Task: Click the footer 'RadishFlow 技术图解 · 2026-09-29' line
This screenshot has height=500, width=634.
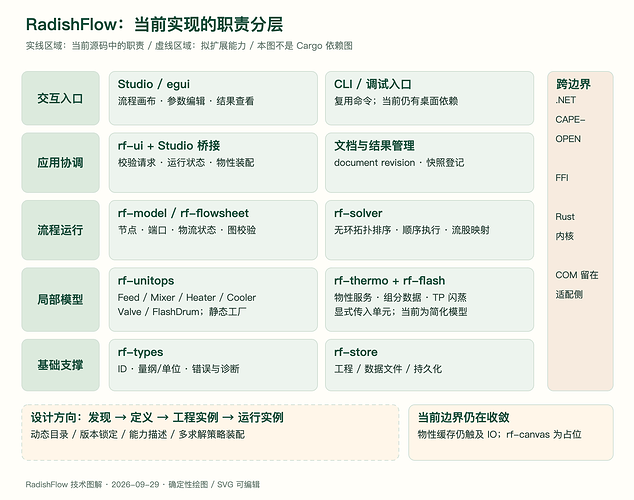Action: coord(143,484)
